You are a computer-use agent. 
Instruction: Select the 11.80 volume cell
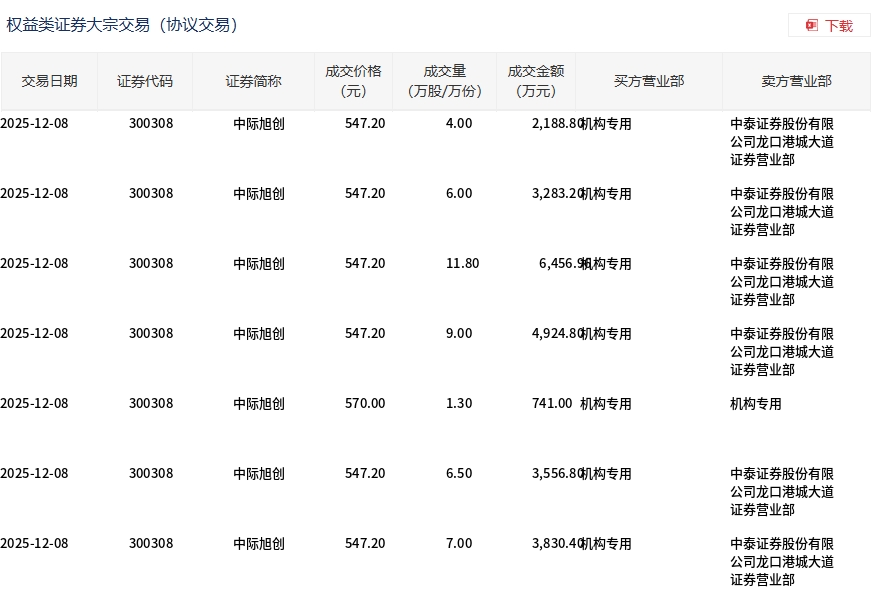462,263
